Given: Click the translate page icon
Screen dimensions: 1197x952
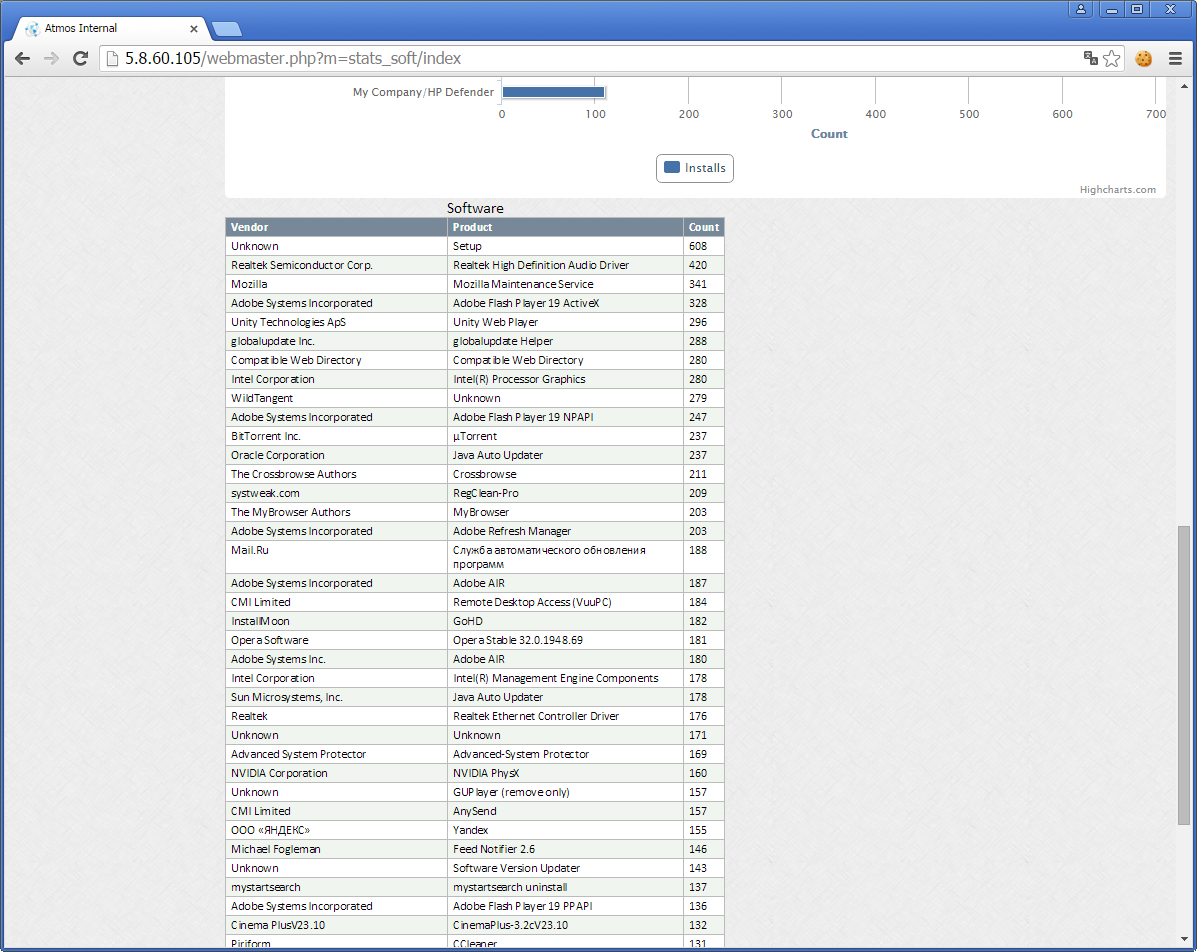Looking at the screenshot, I should [1090, 58].
